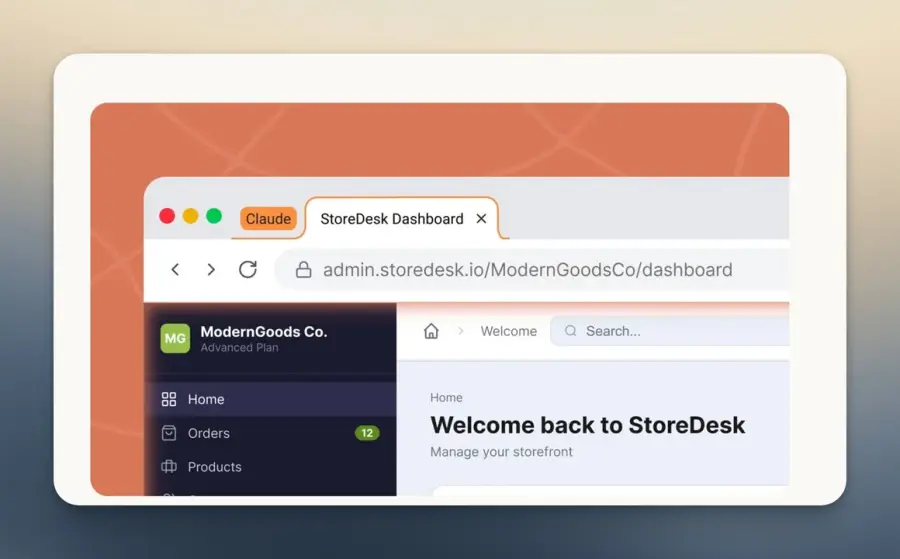Click the red close window button
This screenshot has width=900, height=559.
click(x=167, y=216)
